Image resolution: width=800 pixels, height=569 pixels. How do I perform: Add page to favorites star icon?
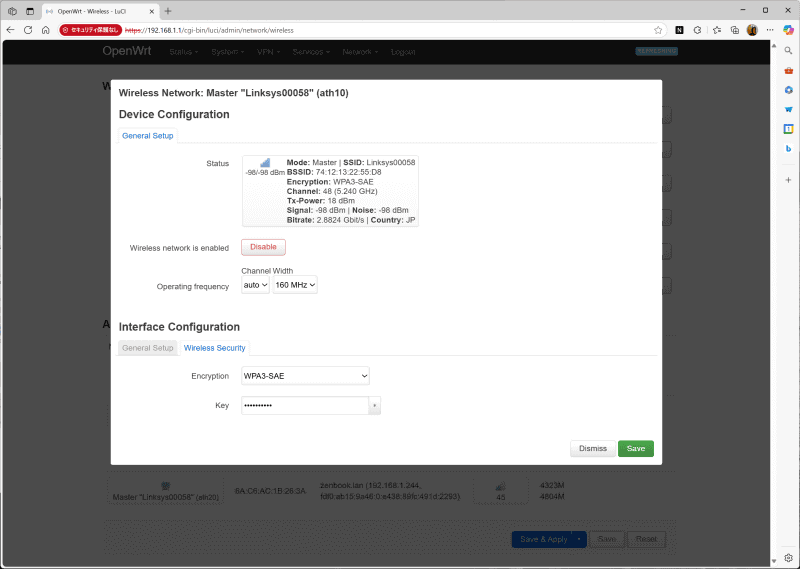pos(658,30)
